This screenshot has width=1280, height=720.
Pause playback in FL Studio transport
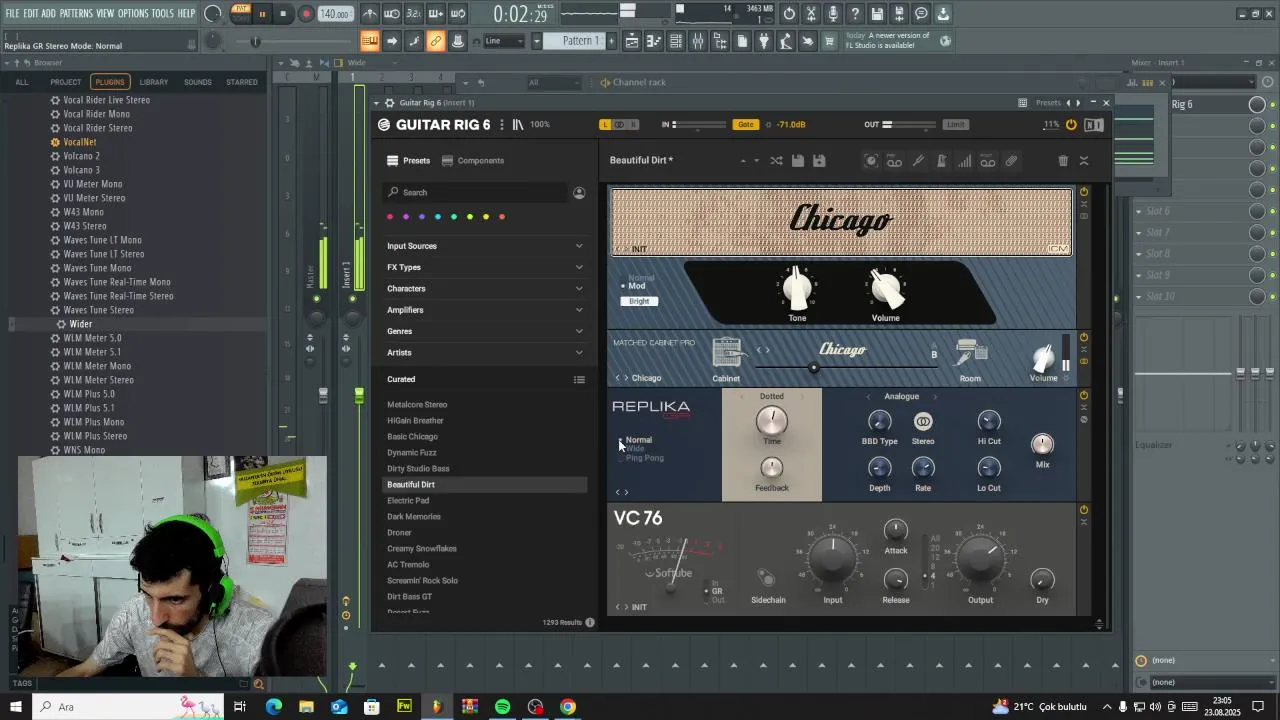pos(262,14)
